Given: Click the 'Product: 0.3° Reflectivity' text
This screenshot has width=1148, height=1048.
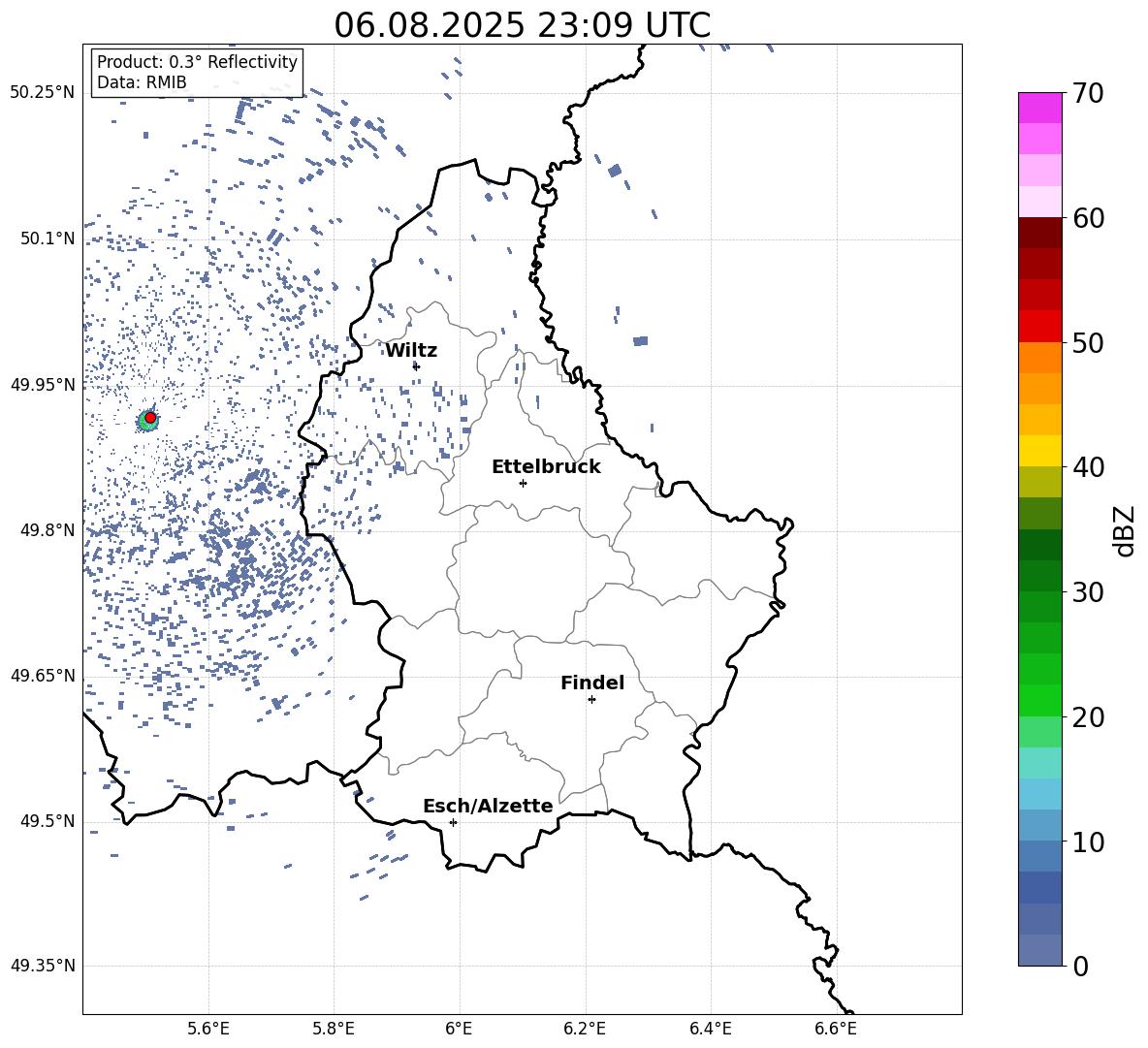Looking at the screenshot, I should tap(197, 61).
